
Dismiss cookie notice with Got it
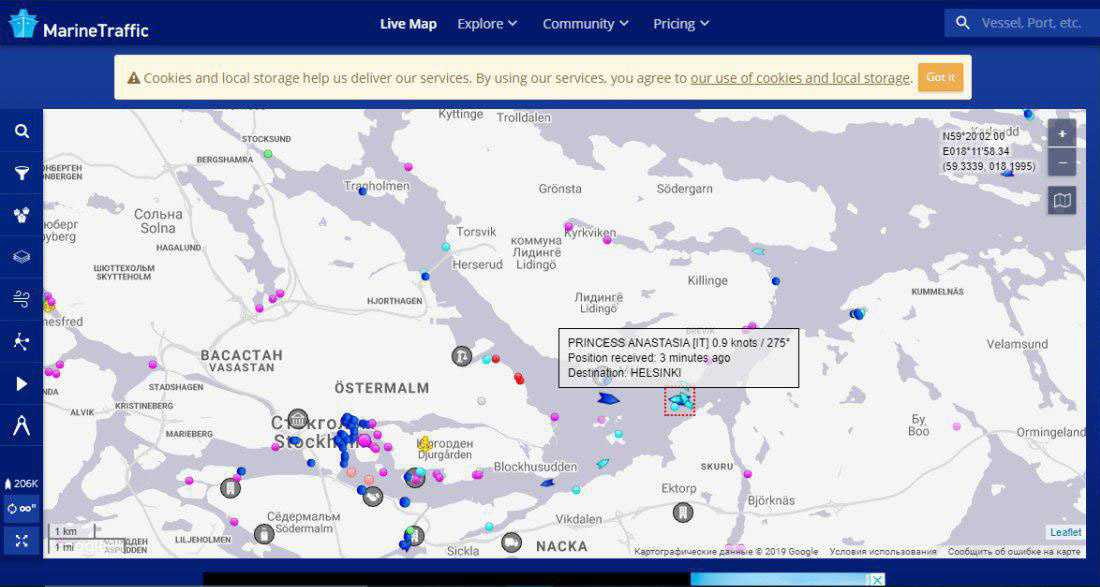(x=940, y=77)
